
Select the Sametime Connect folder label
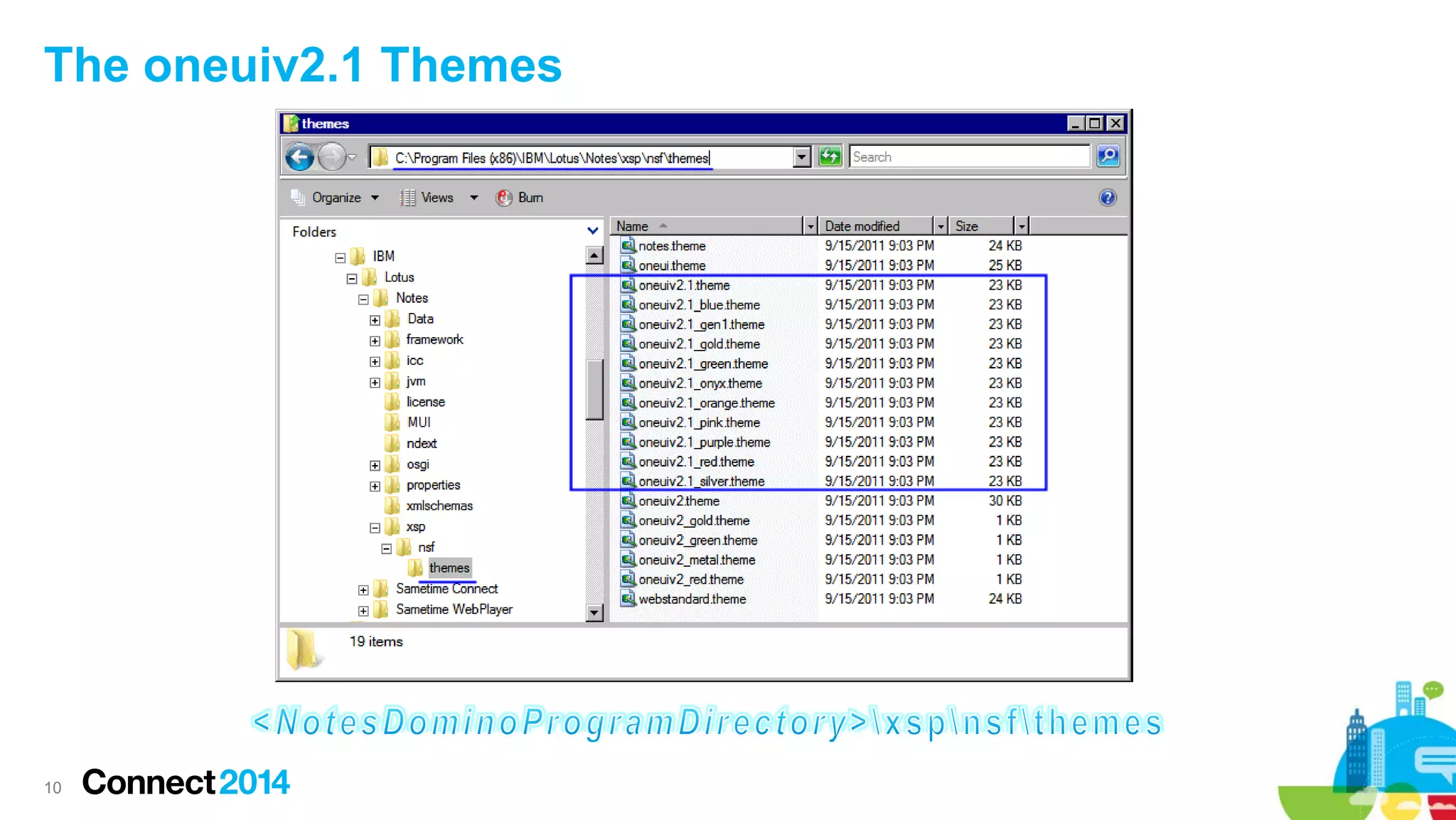click(x=446, y=589)
